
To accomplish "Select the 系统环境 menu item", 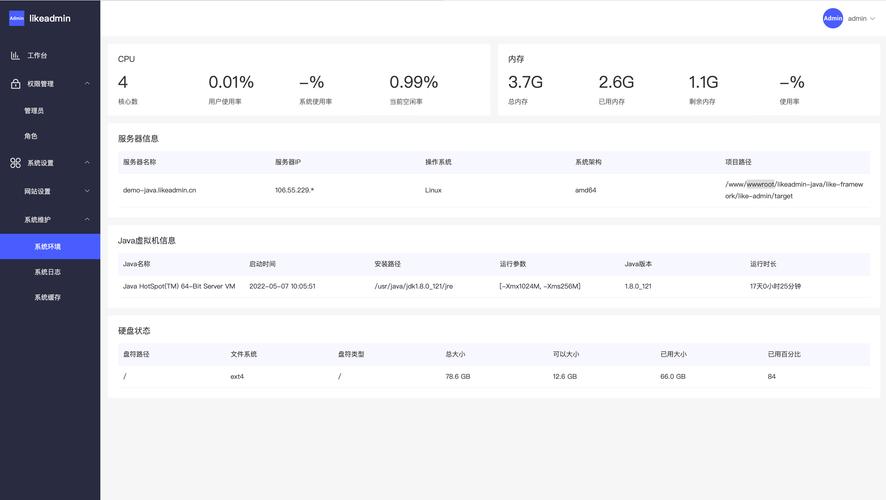I will click(x=50, y=246).
